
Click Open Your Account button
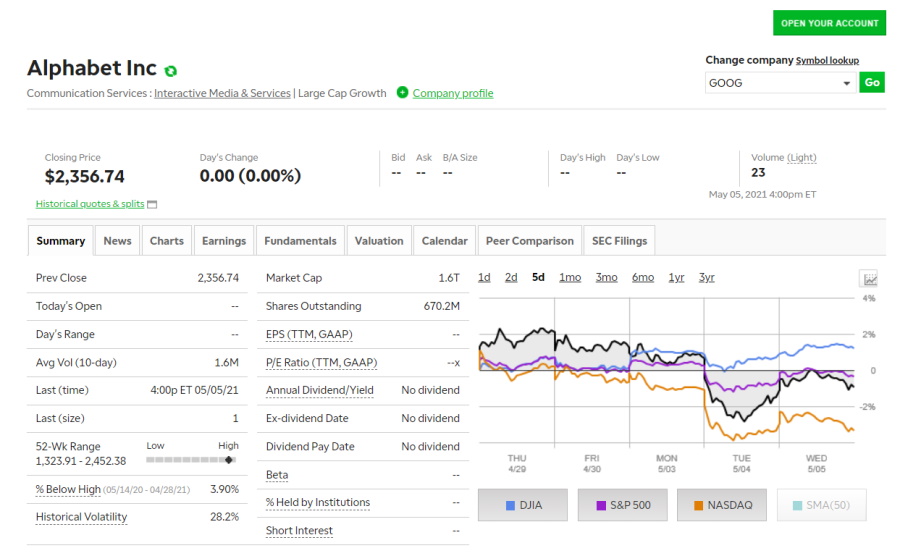tap(829, 23)
